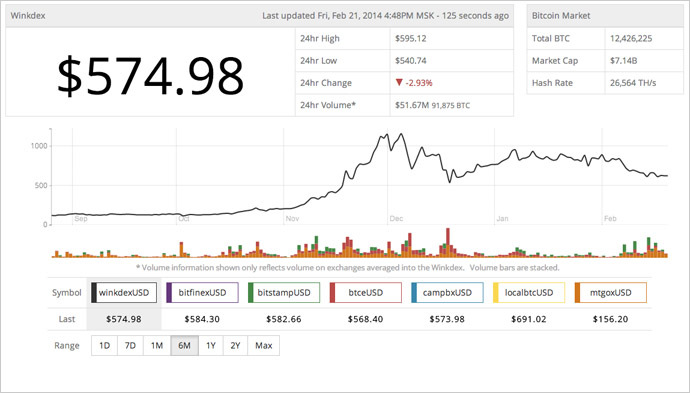
Task: Select the Max range
Action: [x=264, y=345]
